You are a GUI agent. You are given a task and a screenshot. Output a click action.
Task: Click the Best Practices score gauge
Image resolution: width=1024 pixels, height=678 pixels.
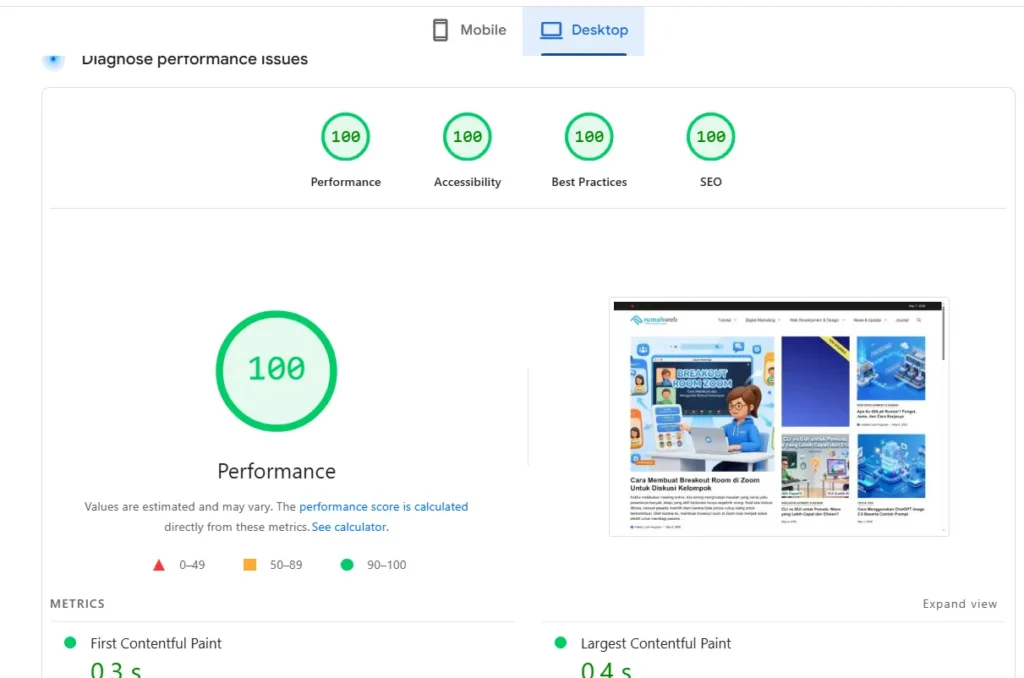click(x=589, y=137)
